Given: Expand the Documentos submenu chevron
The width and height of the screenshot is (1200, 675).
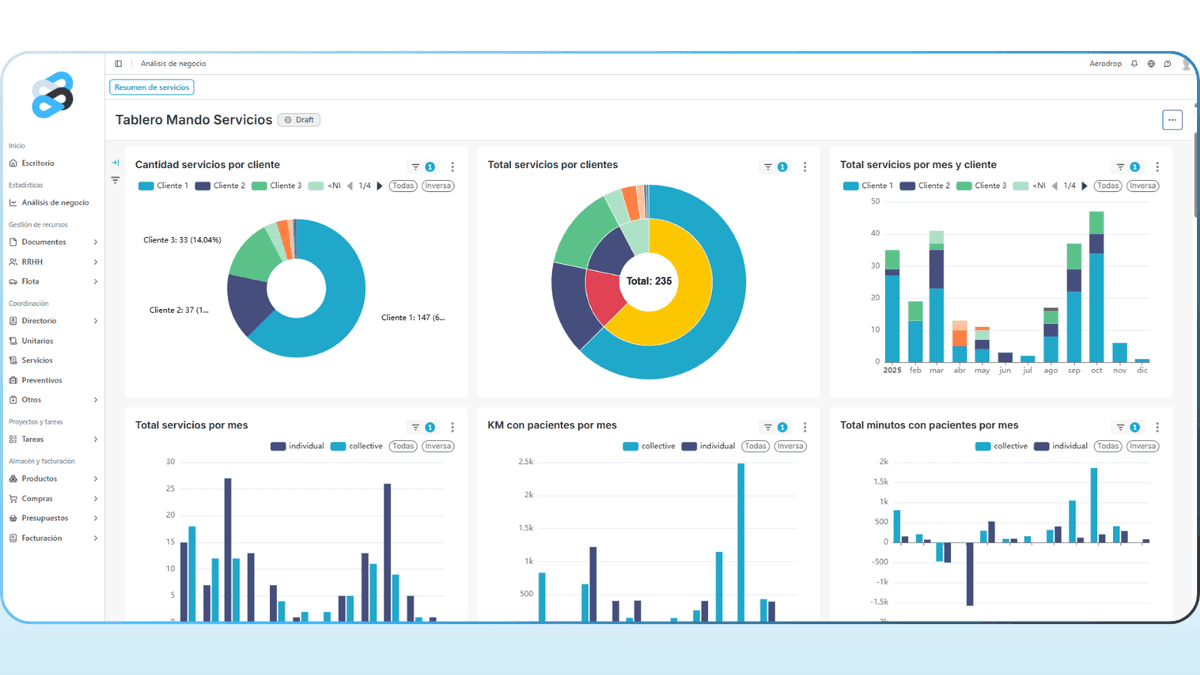Looking at the screenshot, I should [96, 242].
